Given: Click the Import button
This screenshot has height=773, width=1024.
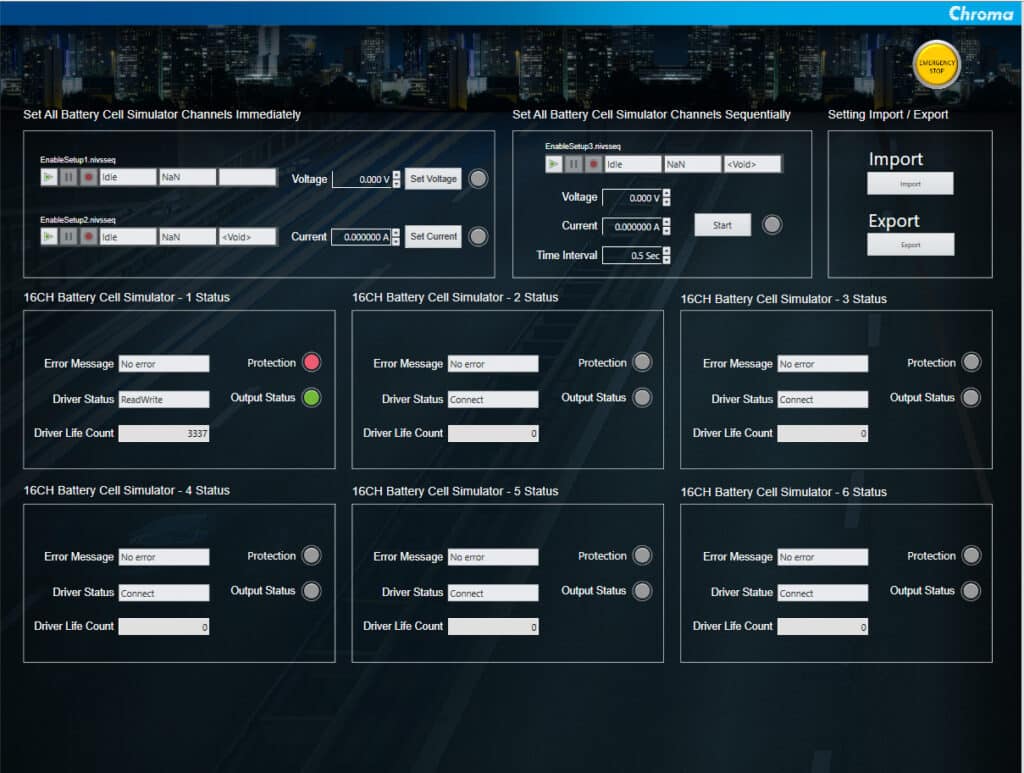Looking at the screenshot, I should pos(909,183).
